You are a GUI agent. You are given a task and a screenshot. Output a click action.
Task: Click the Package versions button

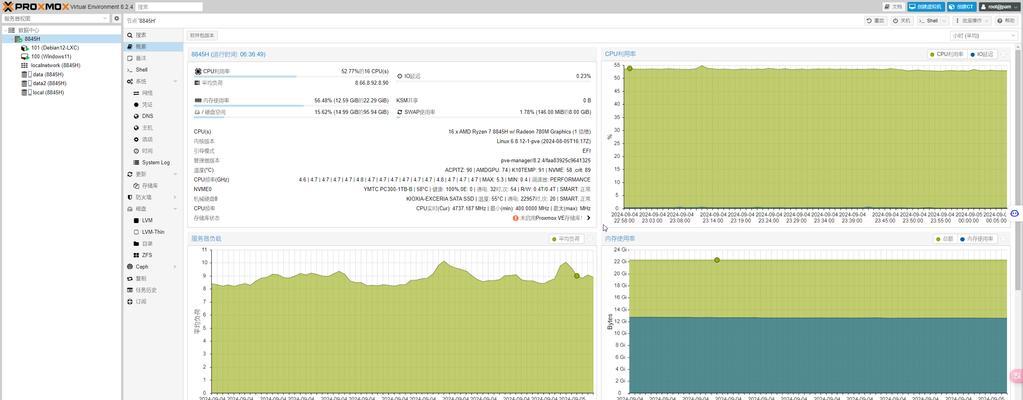coord(202,35)
